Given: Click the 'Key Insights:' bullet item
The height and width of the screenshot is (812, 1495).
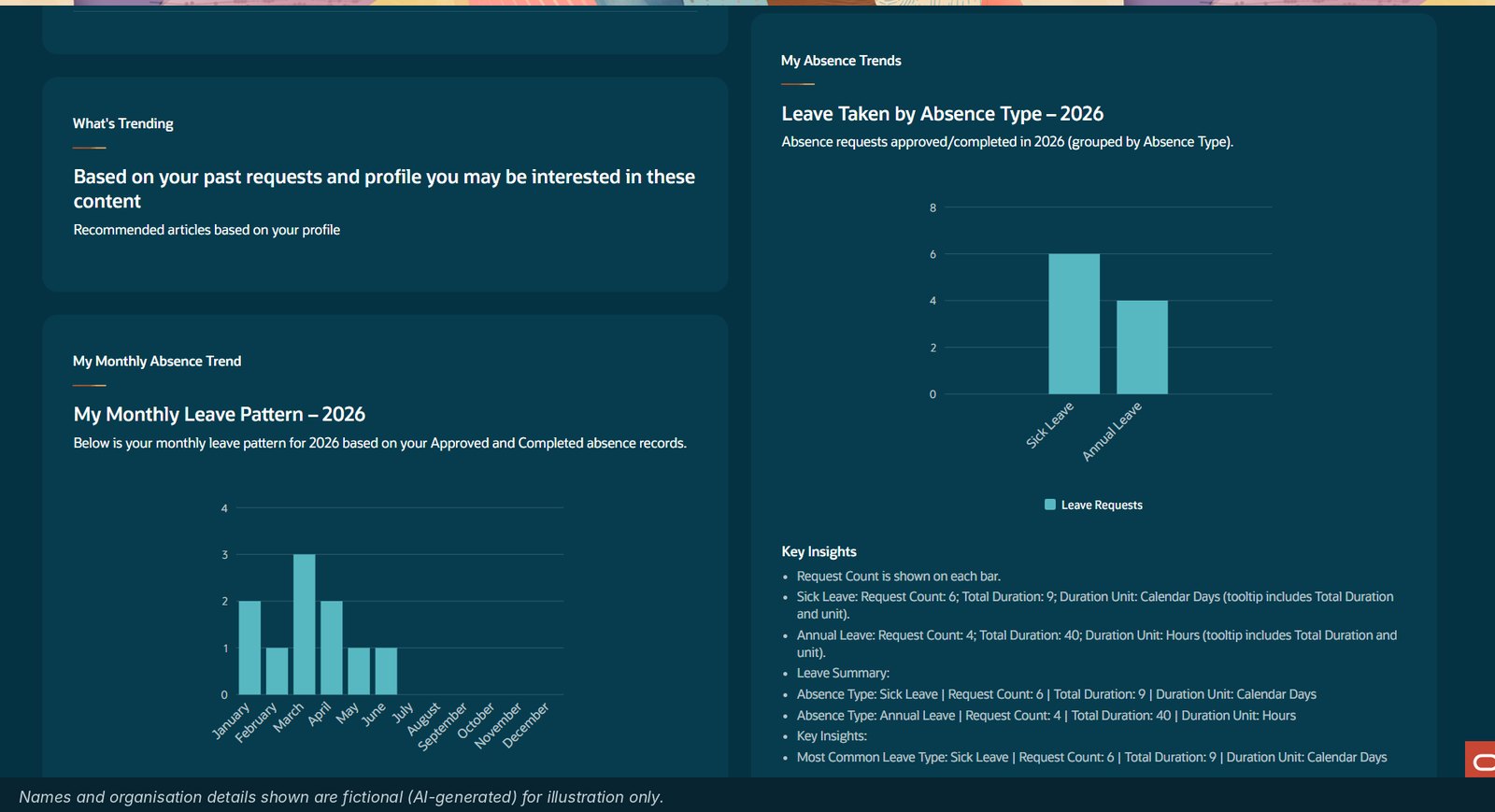Looking at the screenshot, I should pos(832,736).
